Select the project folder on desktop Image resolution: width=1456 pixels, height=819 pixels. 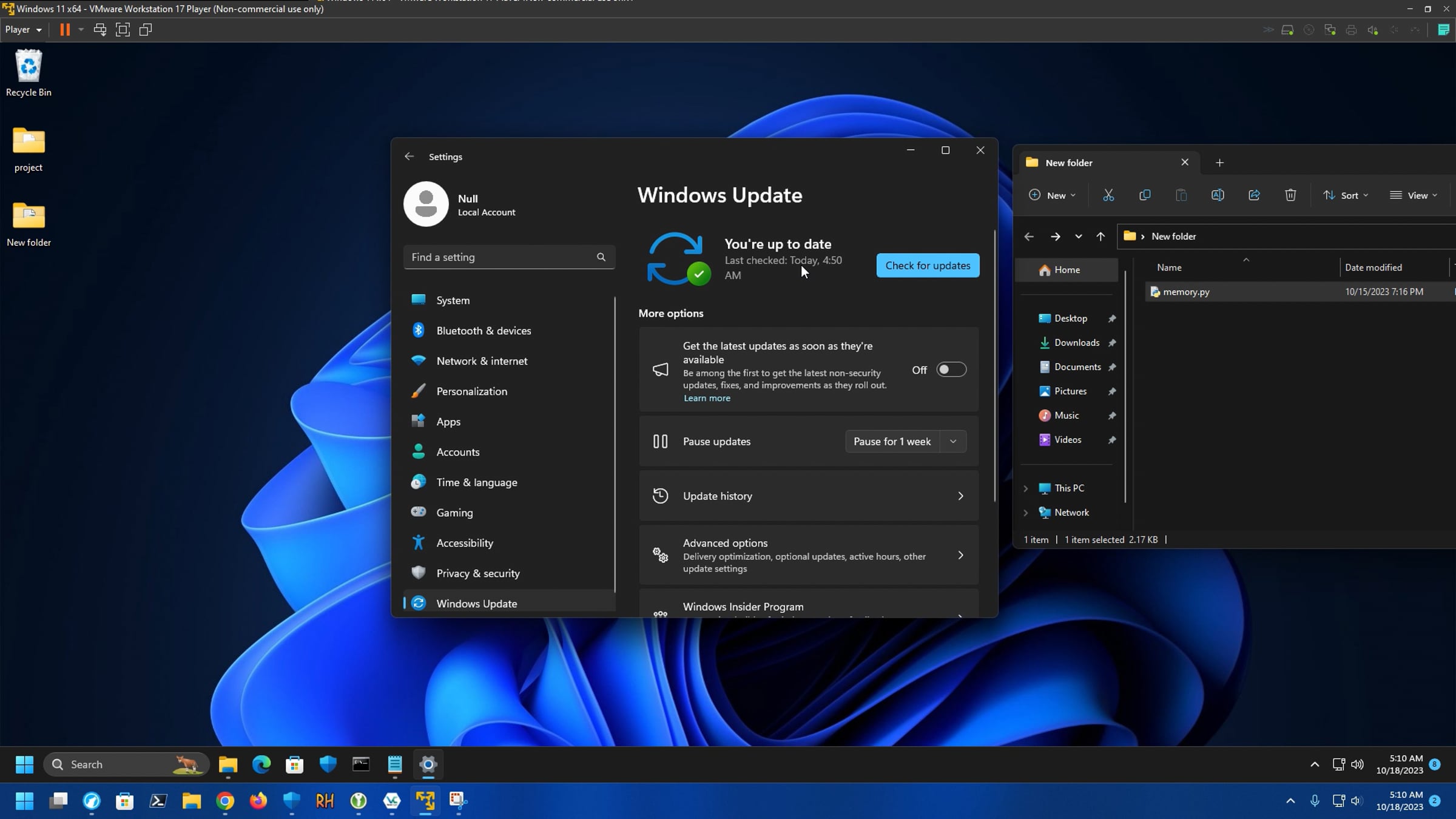tap(29, 149)
